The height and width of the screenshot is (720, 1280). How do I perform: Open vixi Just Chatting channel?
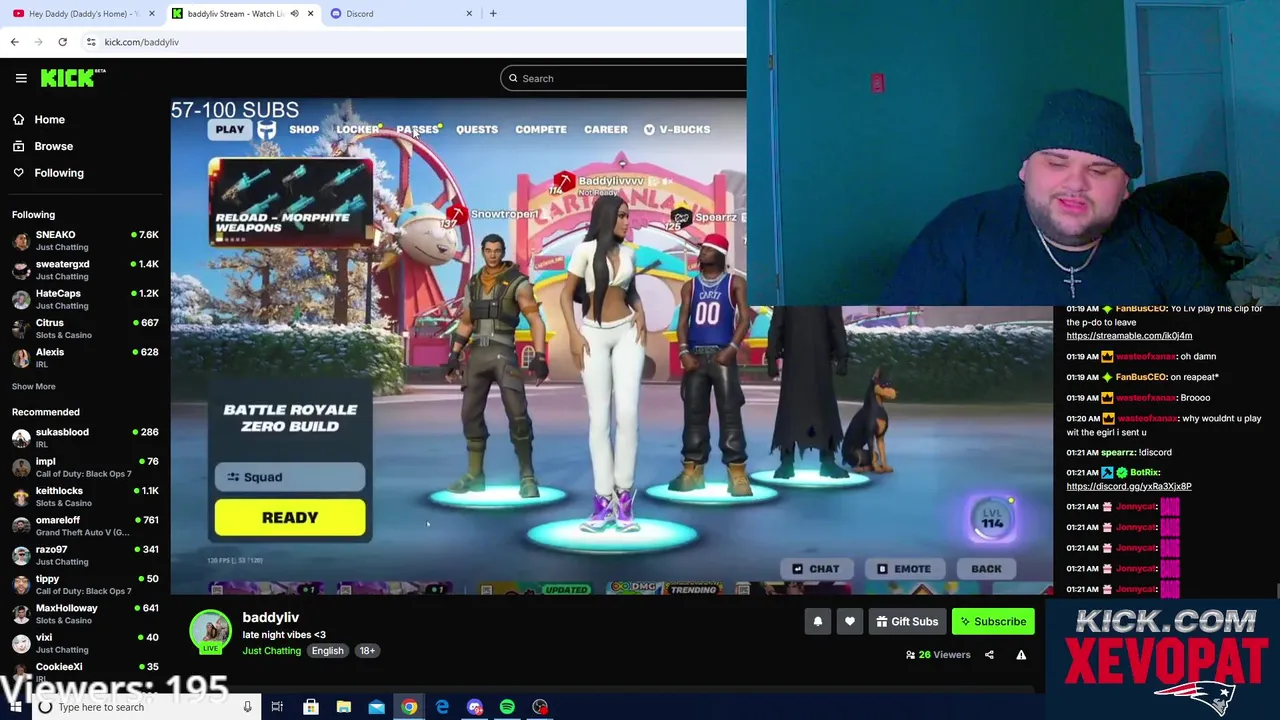click(x=85, y=643)
